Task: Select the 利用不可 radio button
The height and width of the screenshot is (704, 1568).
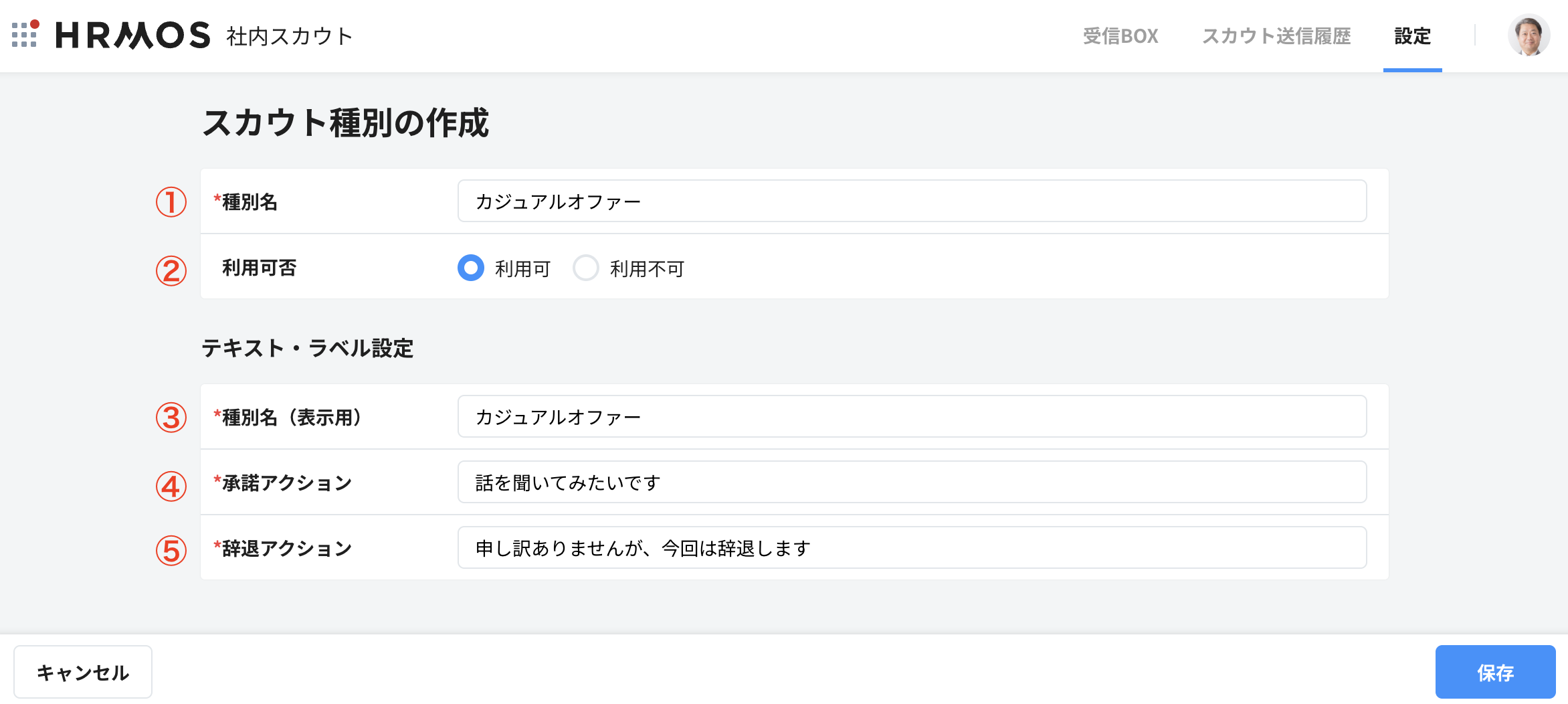Action: pos(586,268)
